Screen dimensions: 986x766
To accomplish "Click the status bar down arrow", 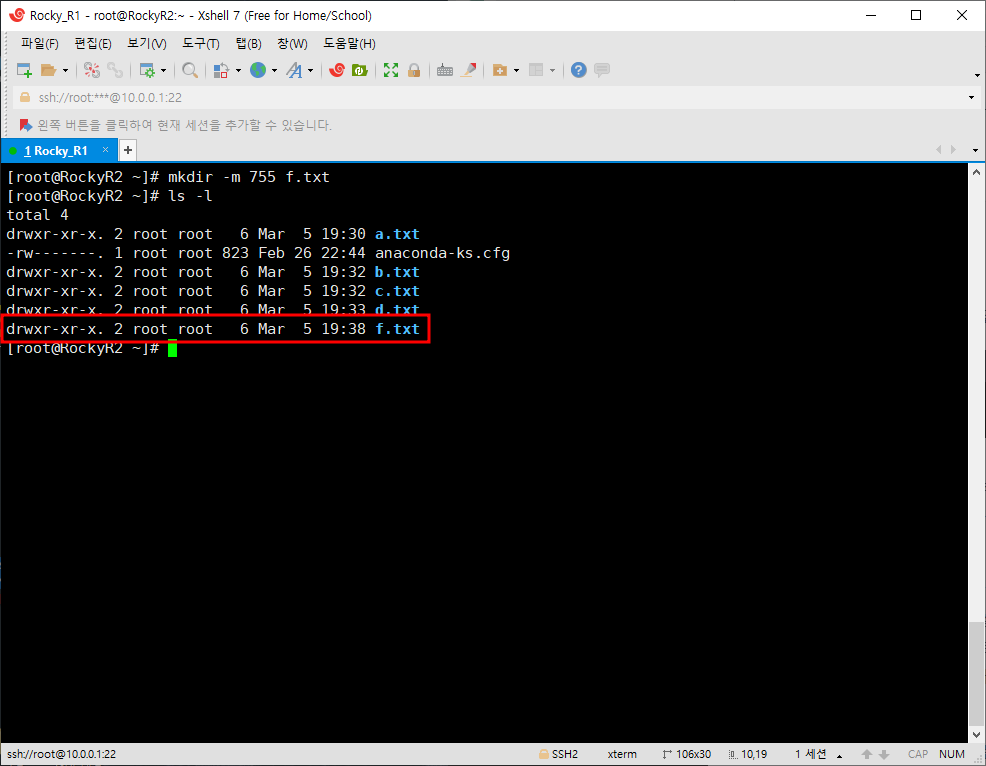I will pyautogui.click(x=884, y=754).
